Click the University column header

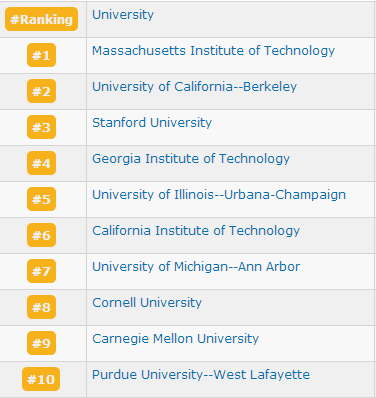123,15
